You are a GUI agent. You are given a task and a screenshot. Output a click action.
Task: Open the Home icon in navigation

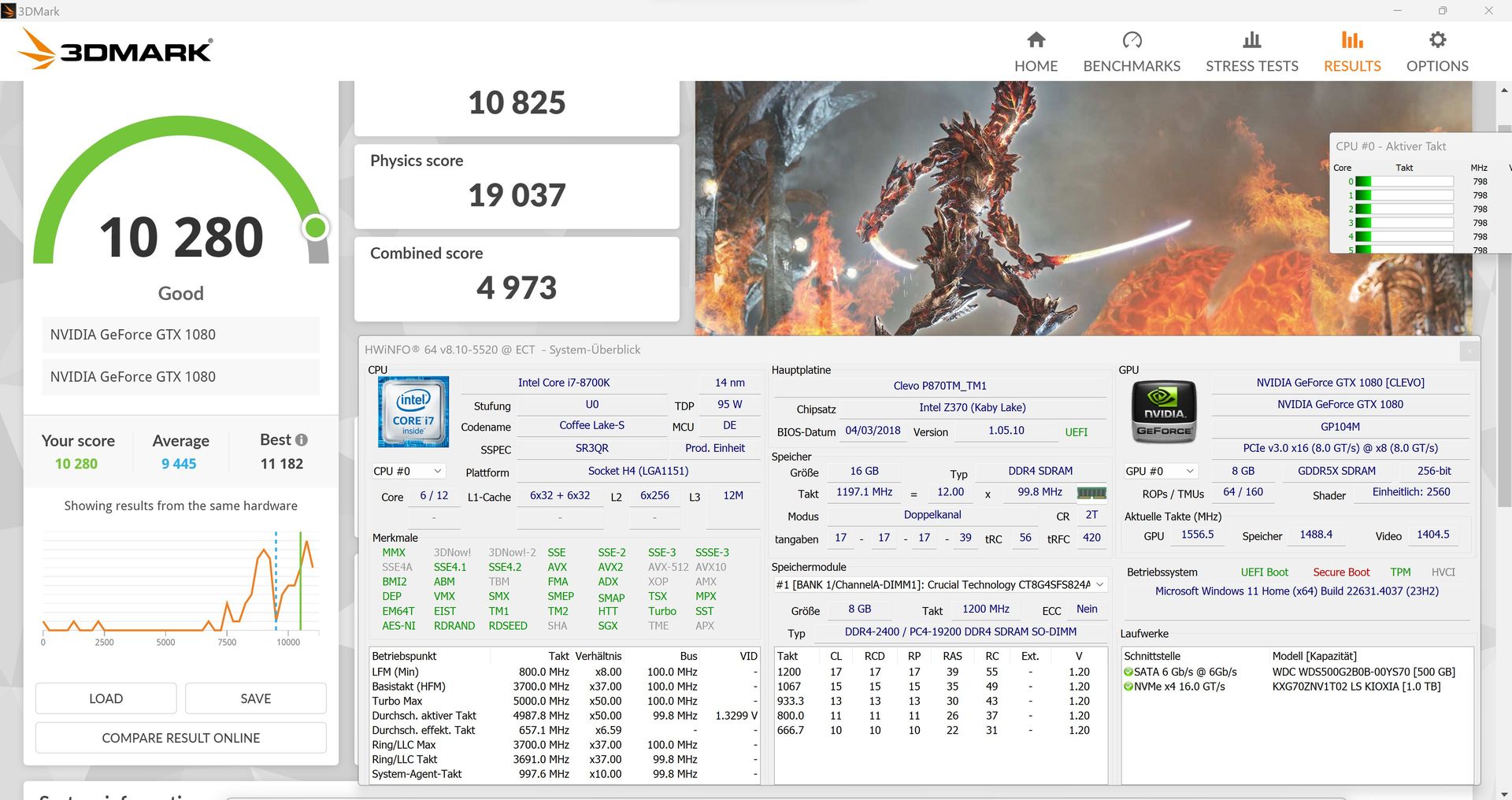tap(1036, 39)
